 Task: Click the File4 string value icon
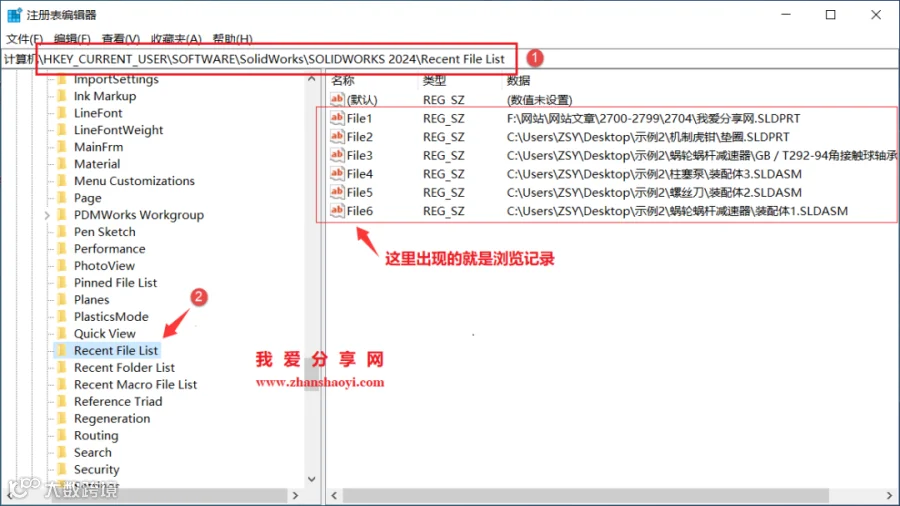pos(337,174)
